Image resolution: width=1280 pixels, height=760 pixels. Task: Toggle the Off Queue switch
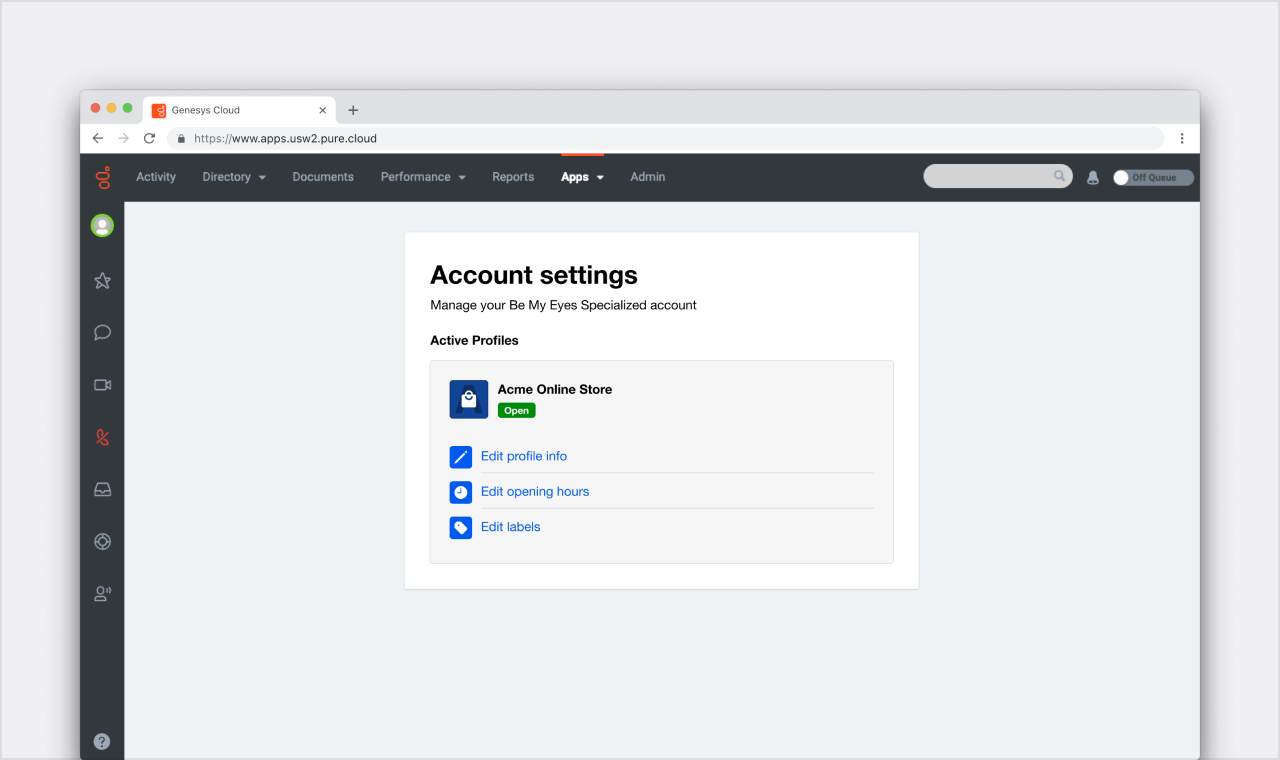coord(1153,177)
